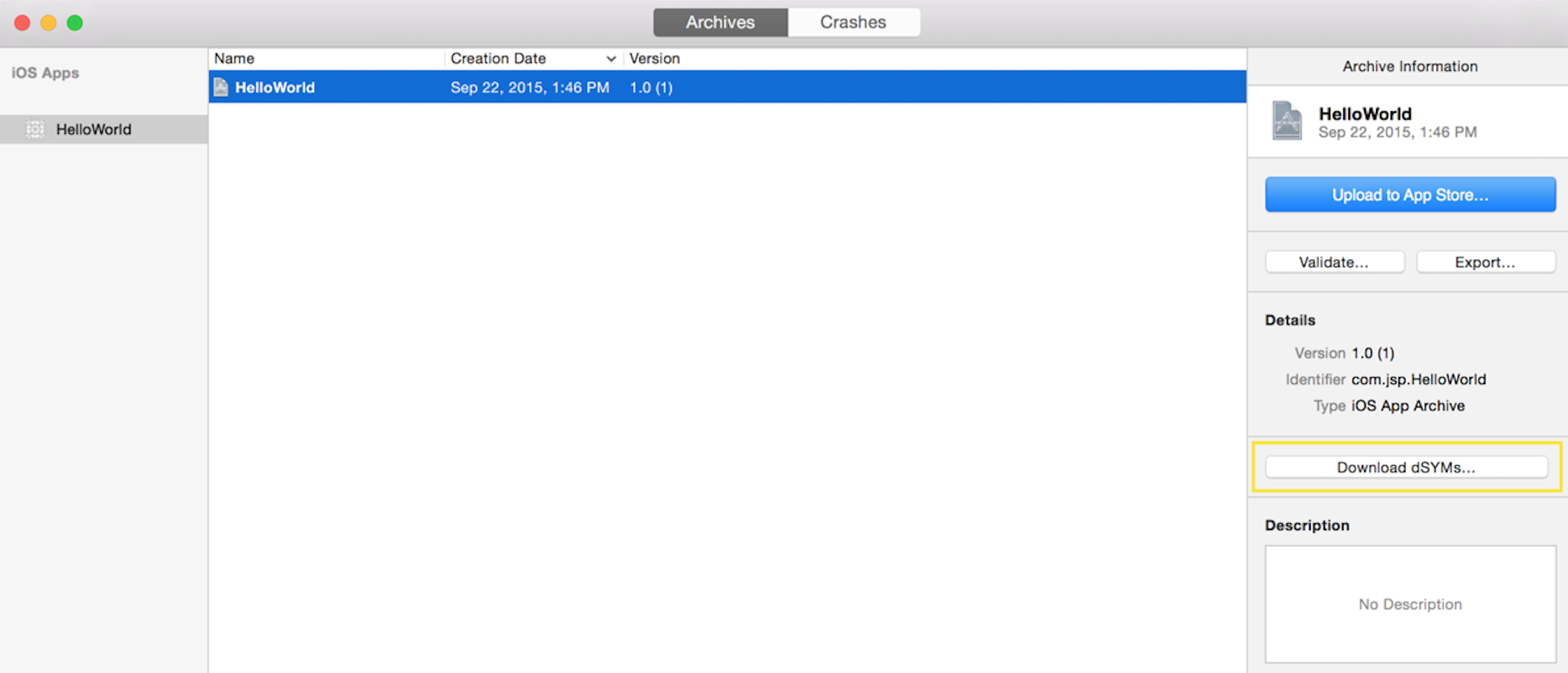
Task: Open the Validate dialog
Action: [x=1334, y=262]
